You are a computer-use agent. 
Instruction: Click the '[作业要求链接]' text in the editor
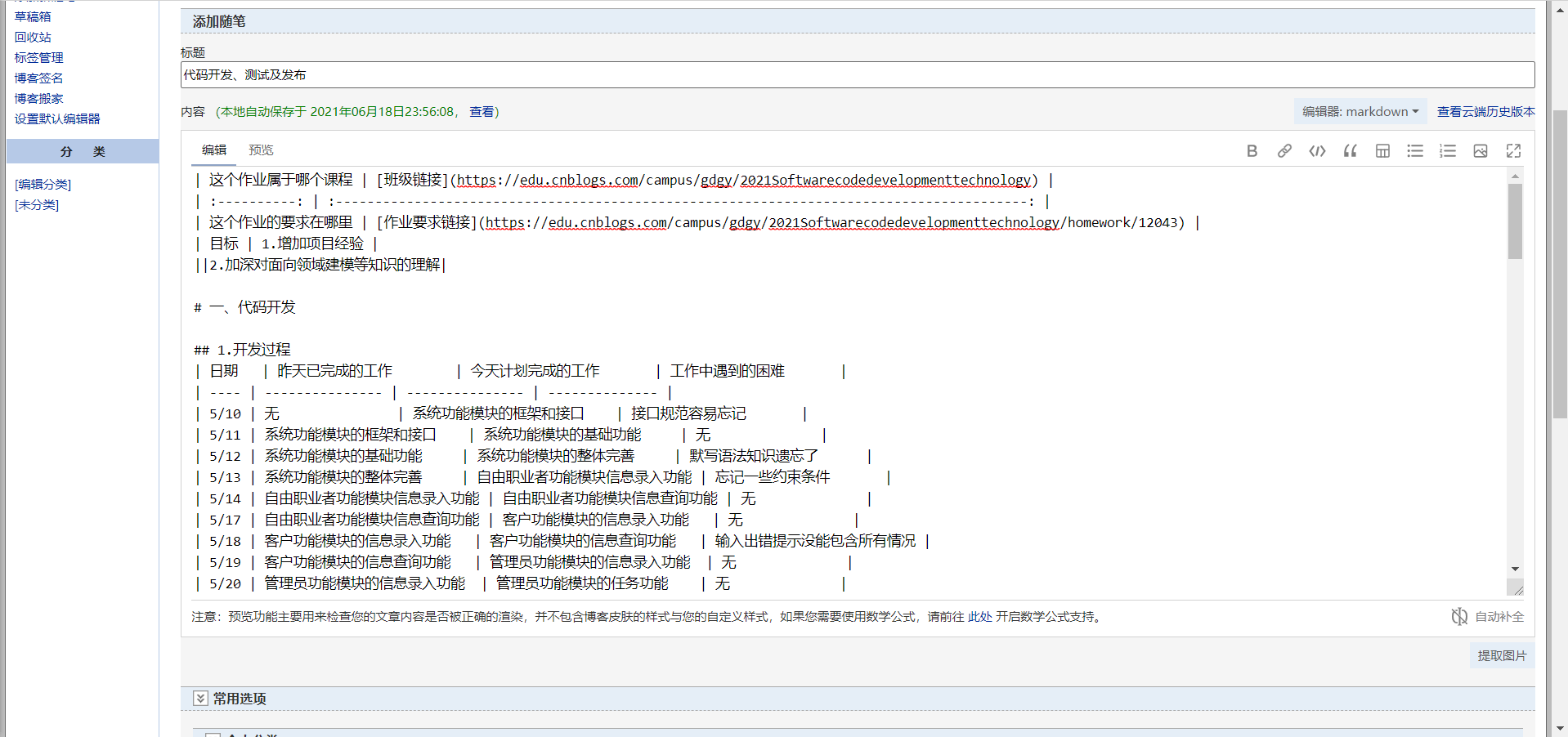click(427, 222)
